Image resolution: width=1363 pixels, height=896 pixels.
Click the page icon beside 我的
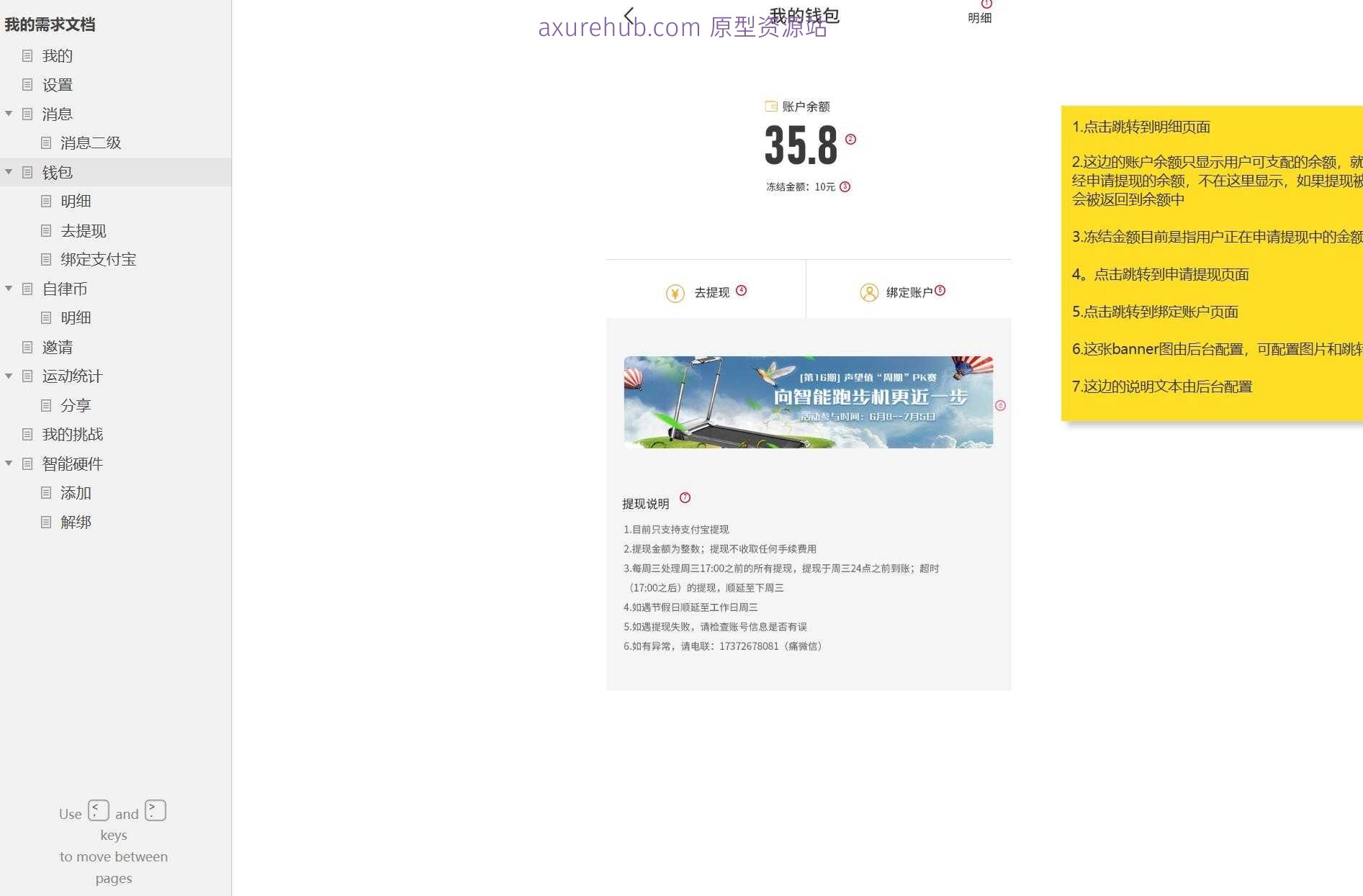[x=27, y=55]
